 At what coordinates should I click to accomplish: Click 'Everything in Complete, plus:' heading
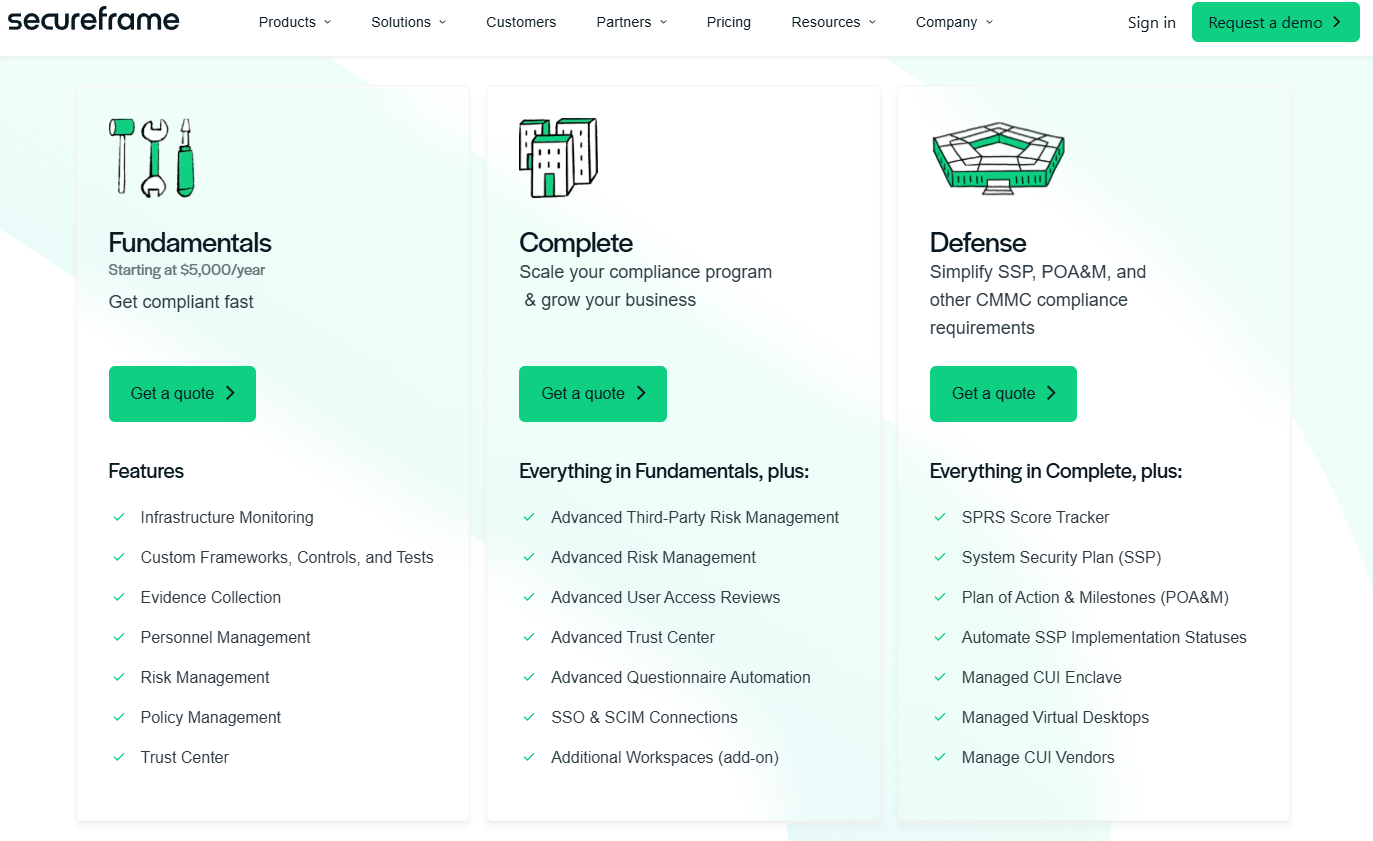[1056, 471]
